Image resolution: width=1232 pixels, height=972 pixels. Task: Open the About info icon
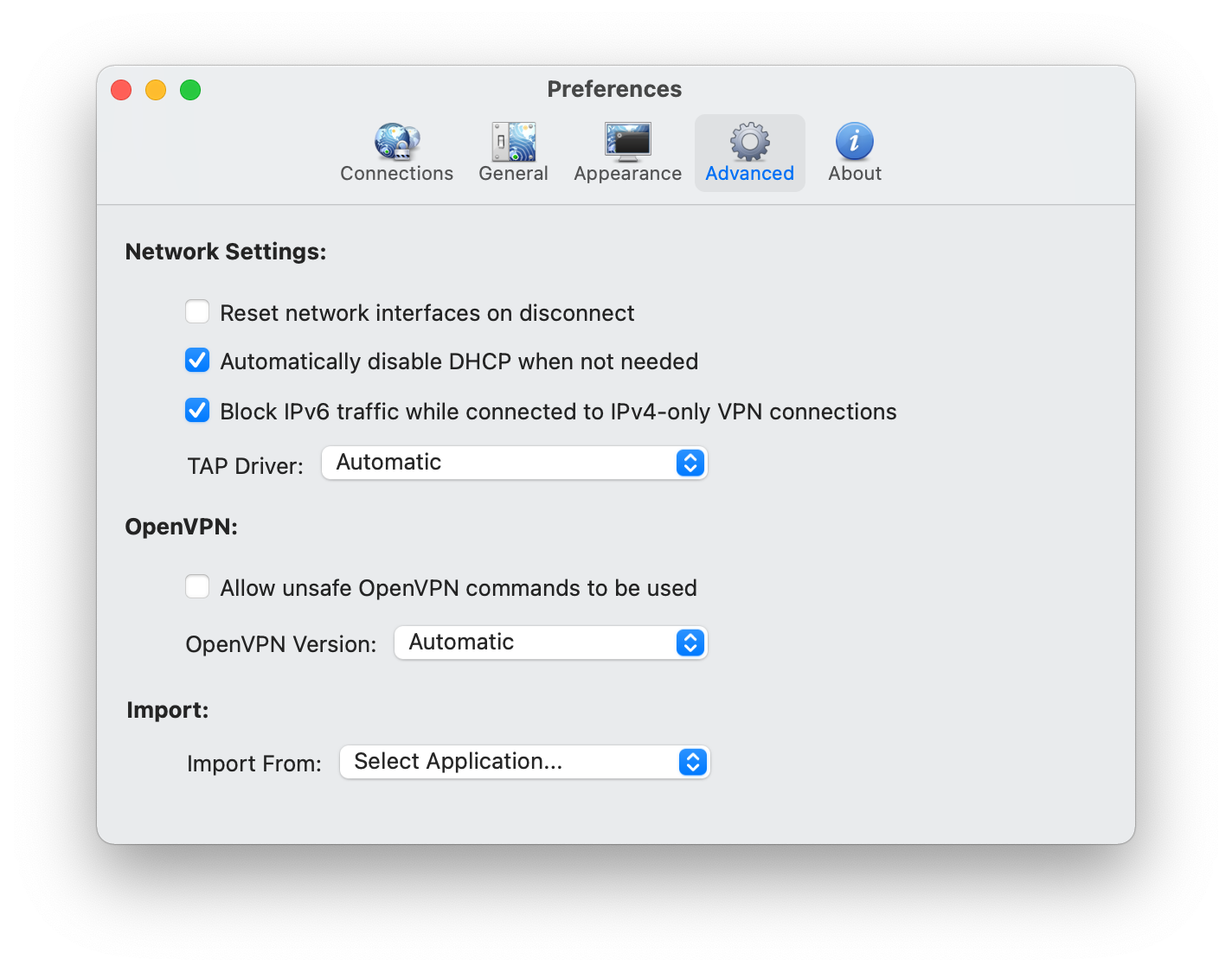point(855,142)
